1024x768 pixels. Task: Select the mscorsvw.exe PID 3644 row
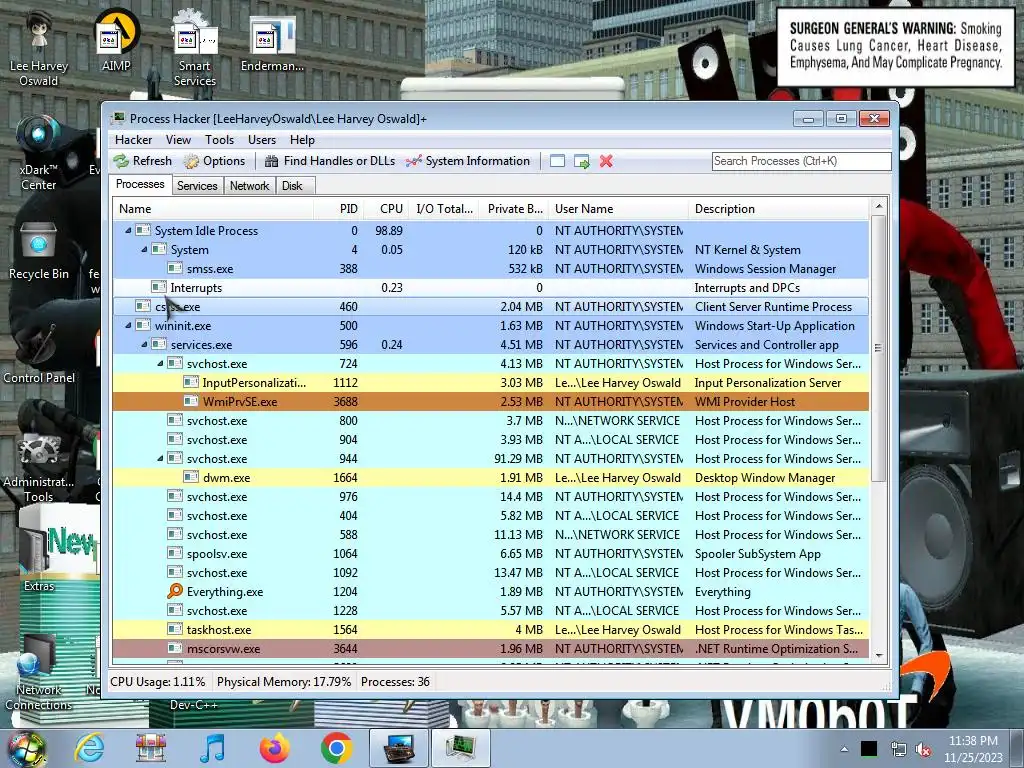coord(490,648)
